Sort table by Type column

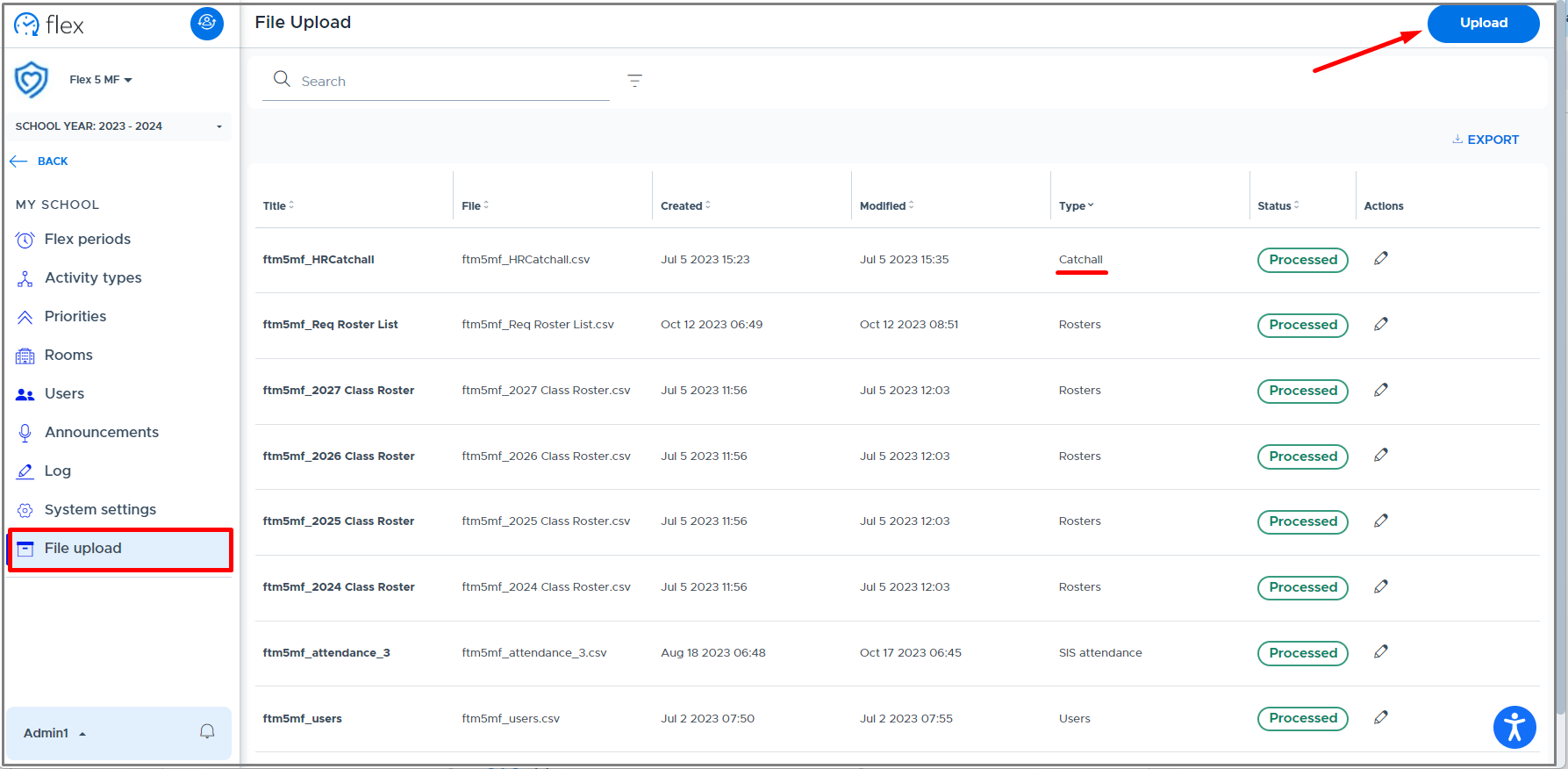click(1076, 205)
